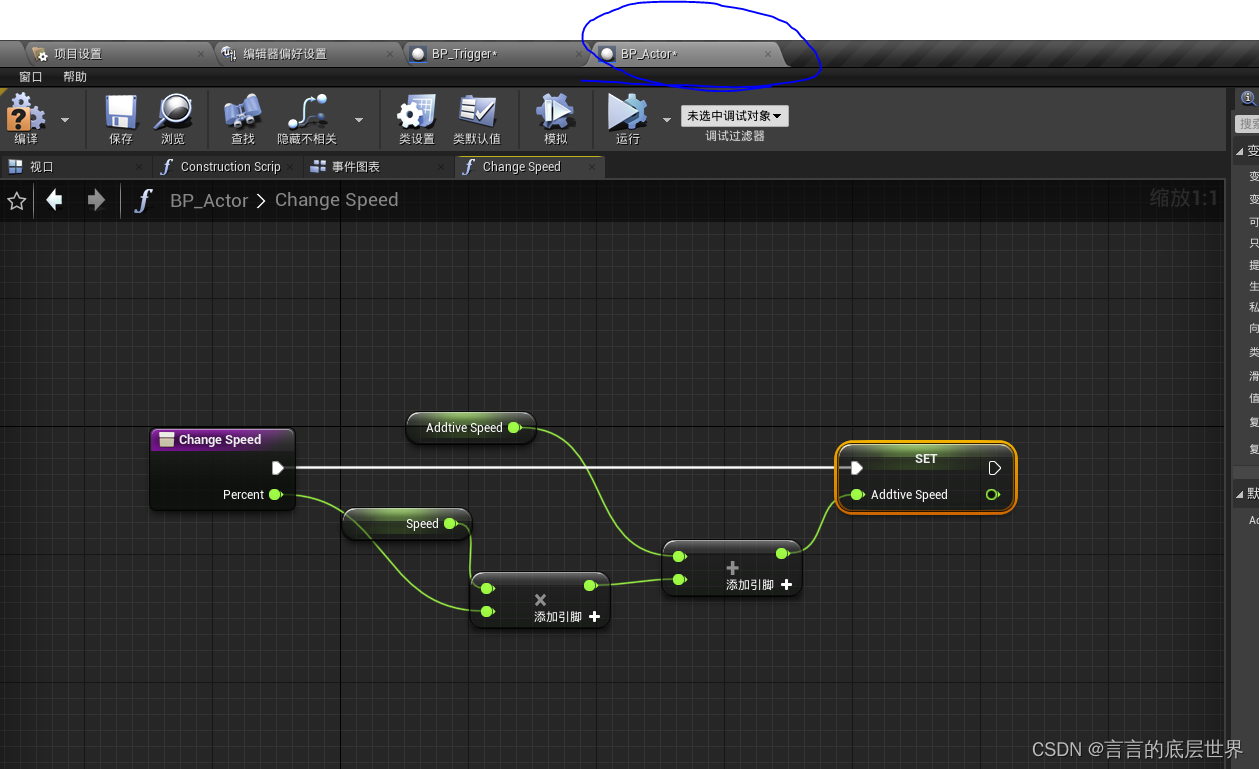
Task: Navigate back with the left arrow icon
Action: click(55, 200)
